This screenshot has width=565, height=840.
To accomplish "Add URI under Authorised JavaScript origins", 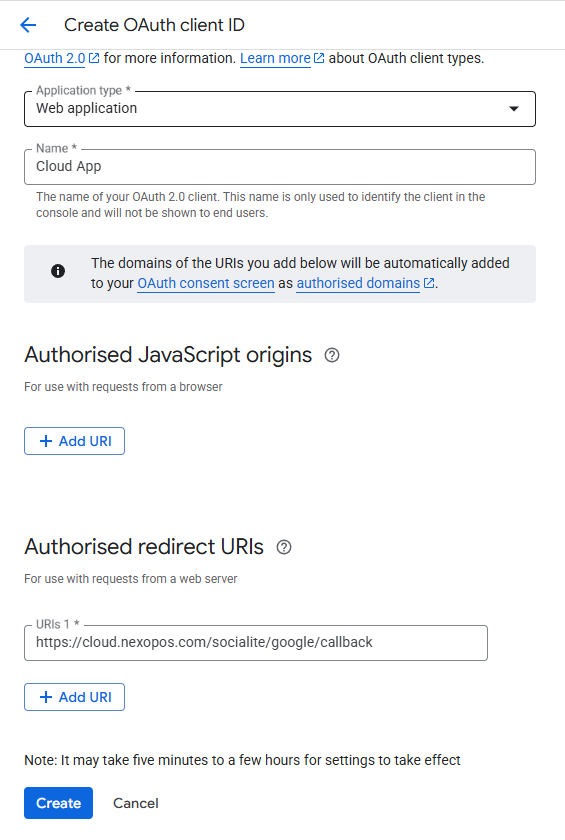I will pyautogui.click(x=74, y=441).
